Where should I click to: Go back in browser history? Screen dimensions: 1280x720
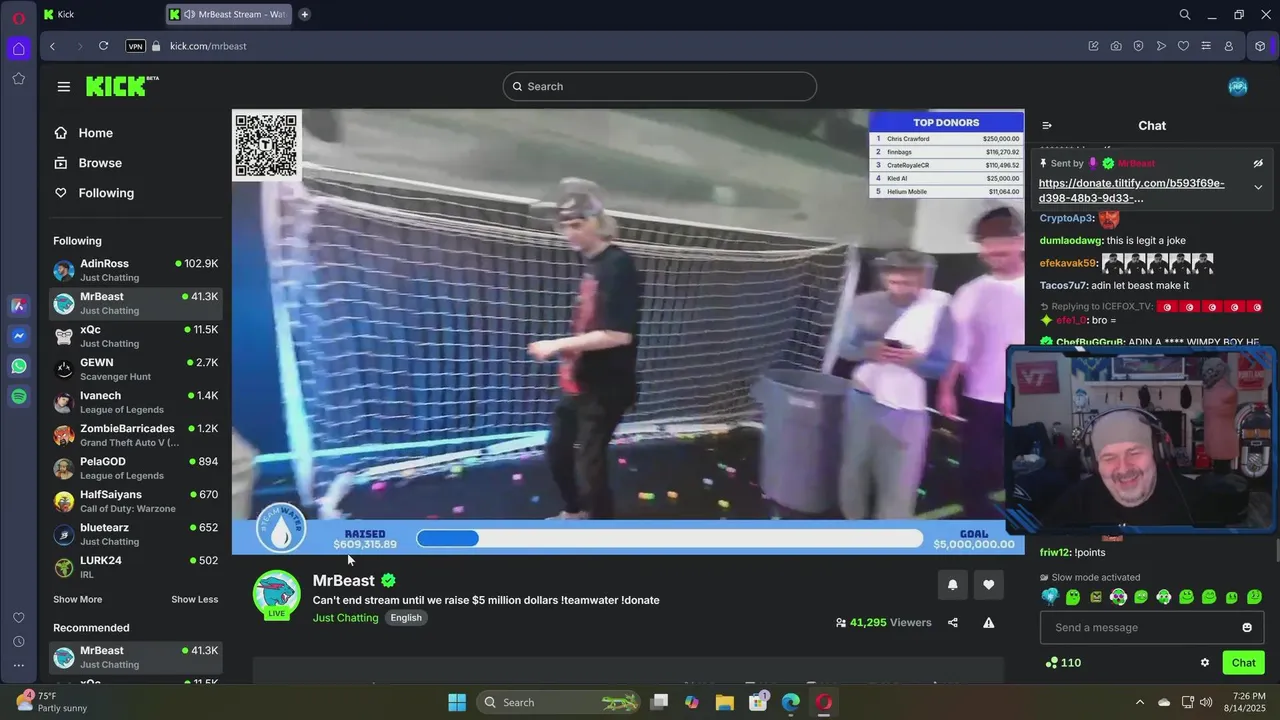tap(52, 46)
